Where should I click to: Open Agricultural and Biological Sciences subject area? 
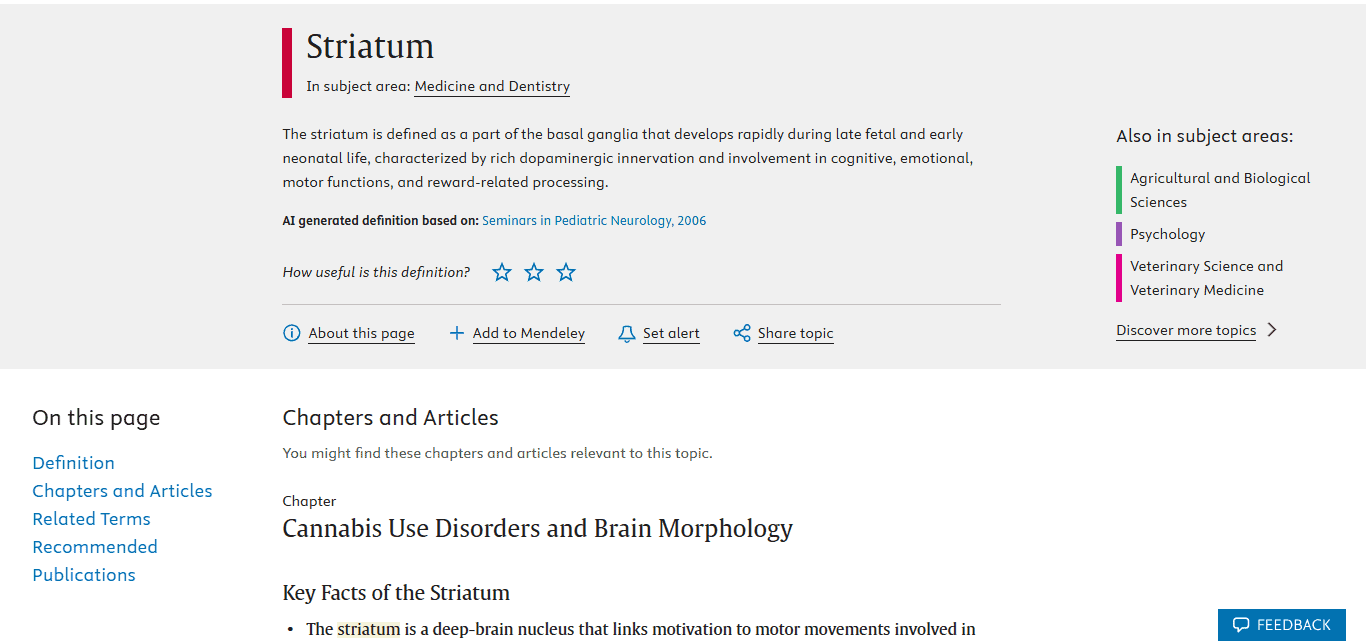coord(1220,190)
